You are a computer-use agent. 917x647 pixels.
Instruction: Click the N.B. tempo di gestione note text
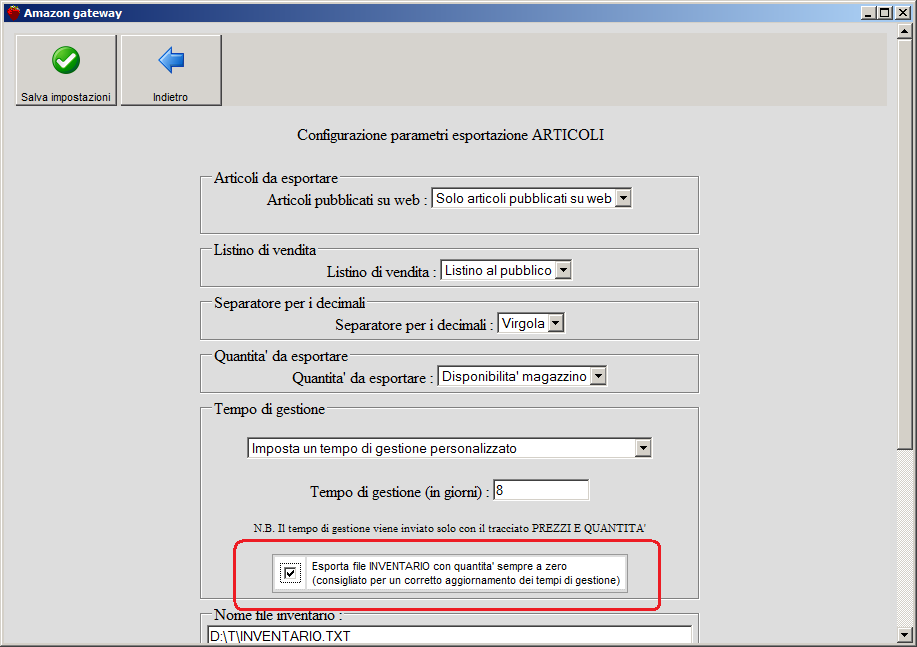[449, 528]
